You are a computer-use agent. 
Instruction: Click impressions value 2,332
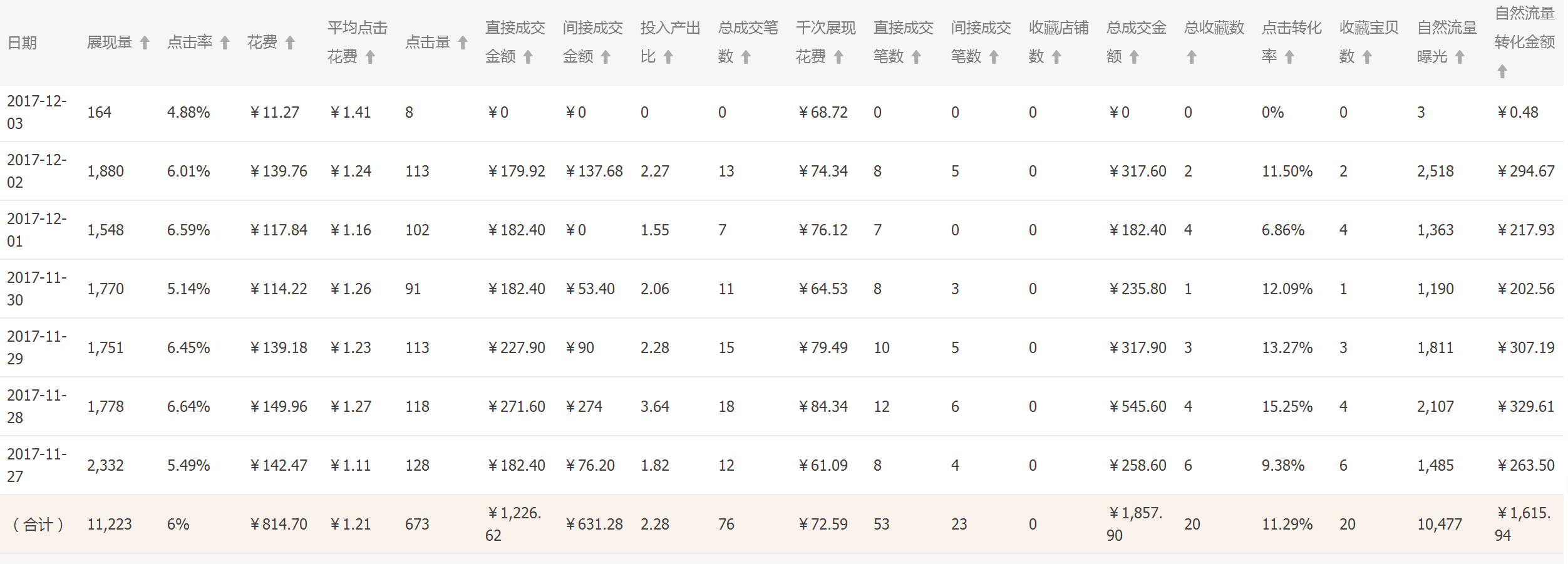106,465
